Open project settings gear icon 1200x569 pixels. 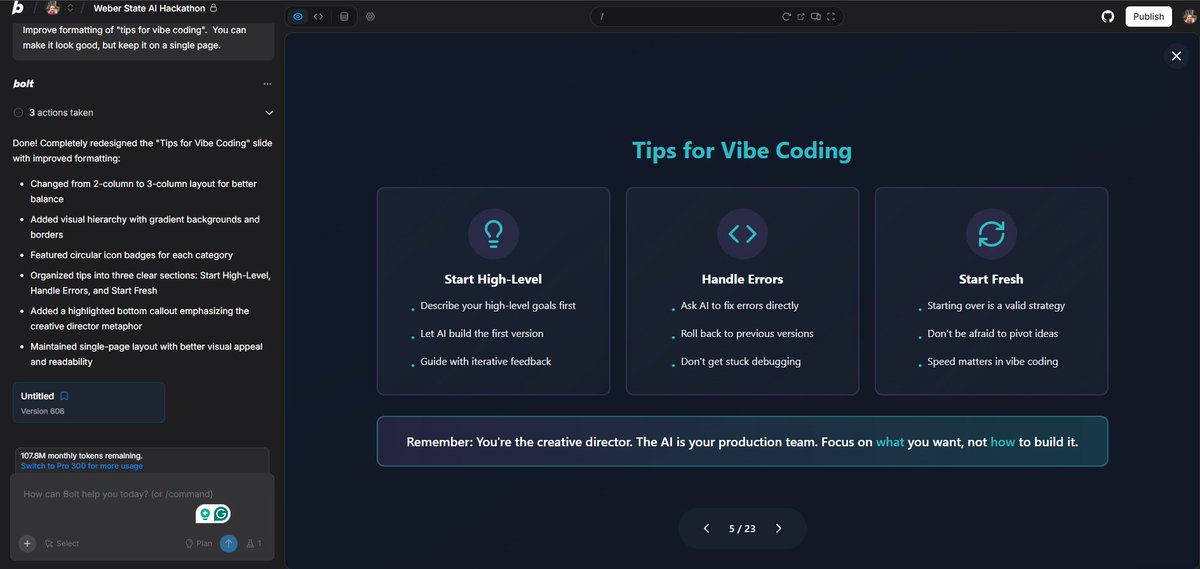(x=370, y=16)
